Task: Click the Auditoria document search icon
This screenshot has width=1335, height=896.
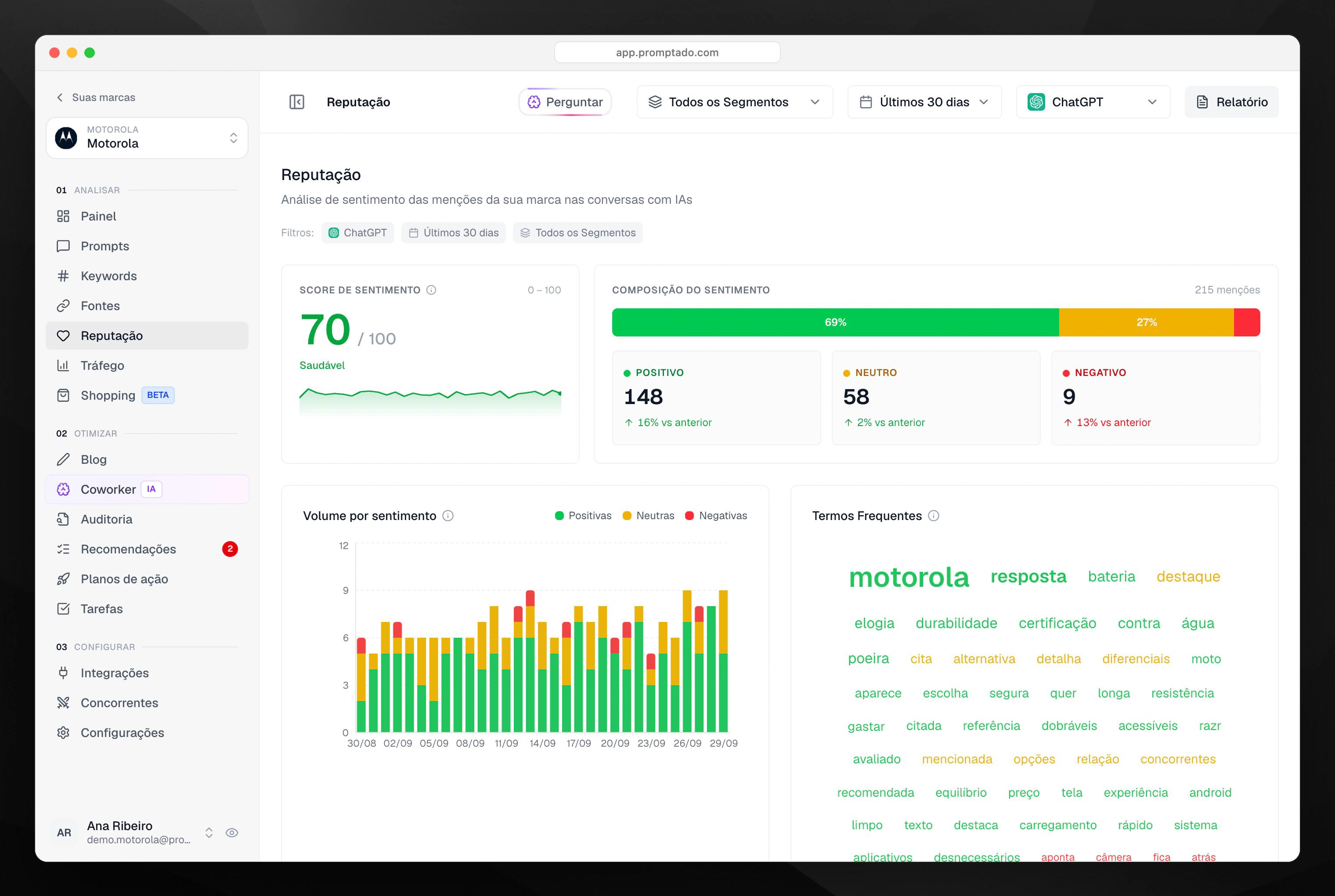Action: point(63,519)
